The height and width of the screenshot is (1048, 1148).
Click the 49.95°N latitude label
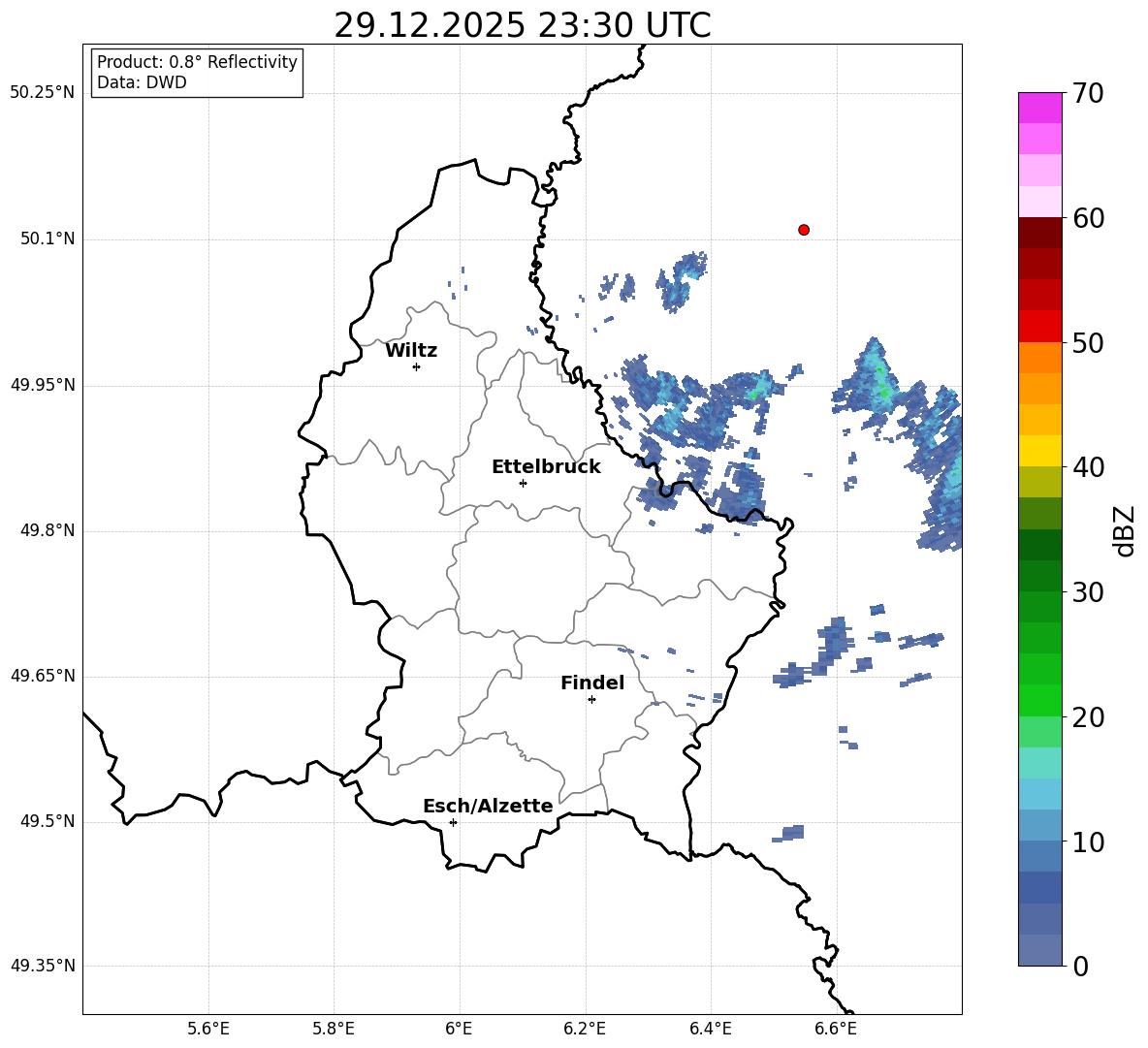43,385
